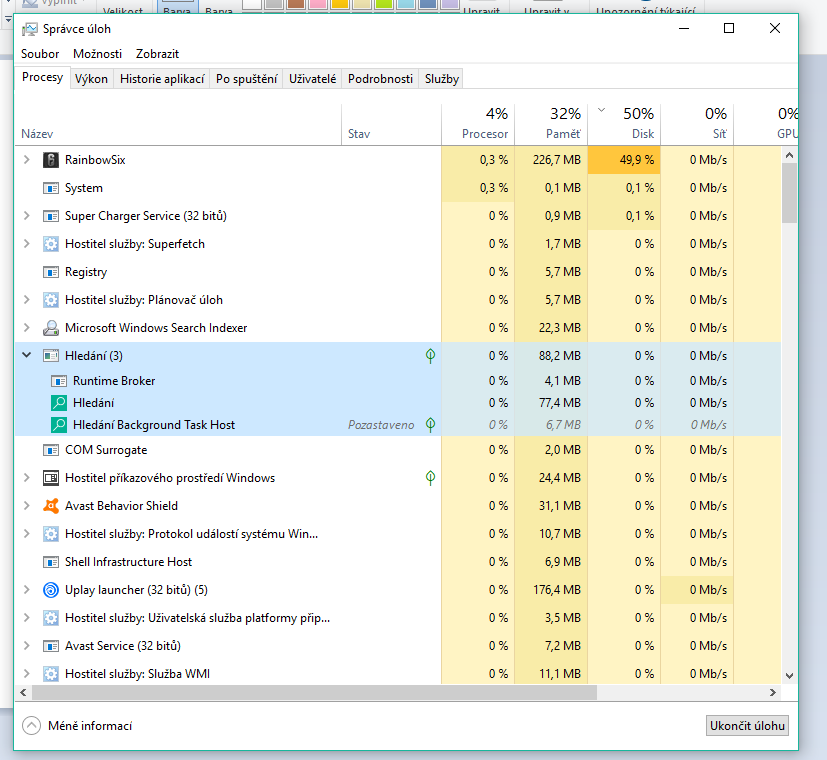Click the RainbowSix process icon
This screenshot has height=760, width=827.
tap(51, 160)
